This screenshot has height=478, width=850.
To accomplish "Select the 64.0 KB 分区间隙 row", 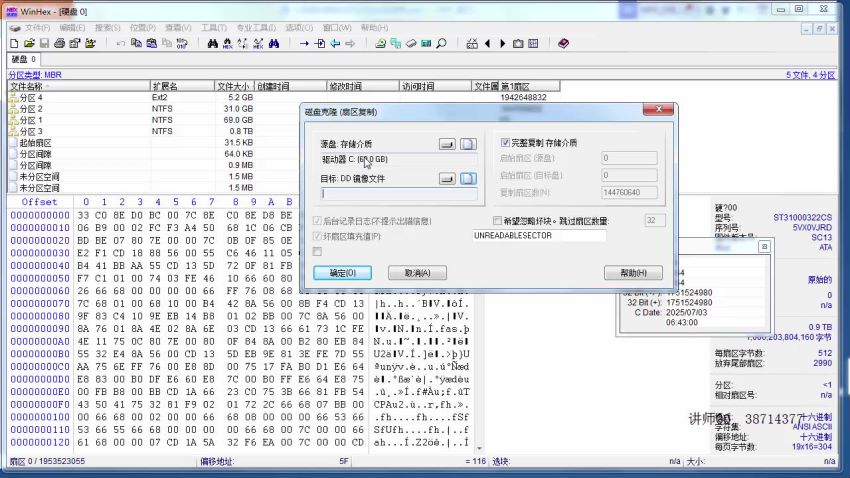I will click(x=154, y=154).
